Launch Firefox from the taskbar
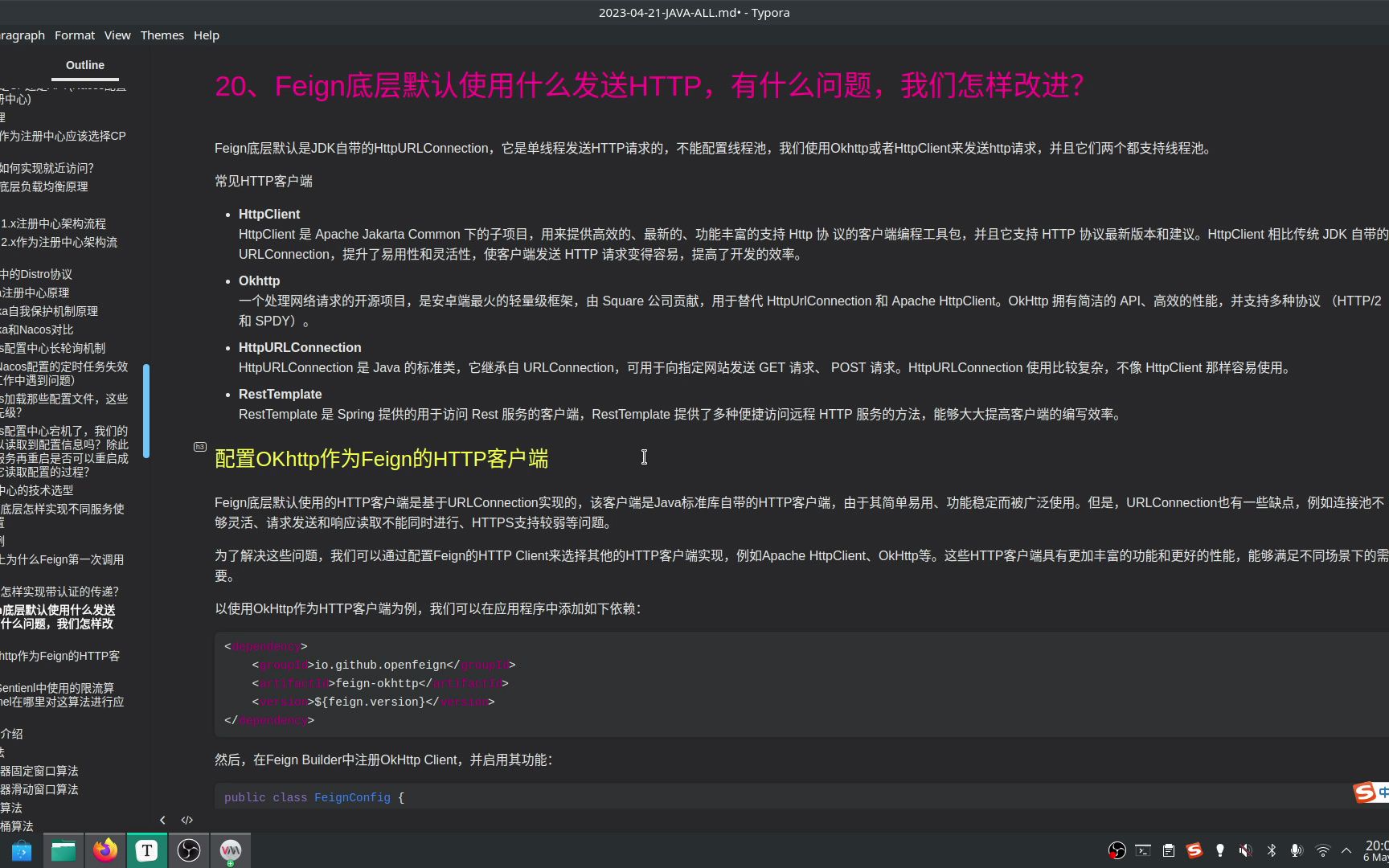The image size is (1389, 868). pos(105,850)
